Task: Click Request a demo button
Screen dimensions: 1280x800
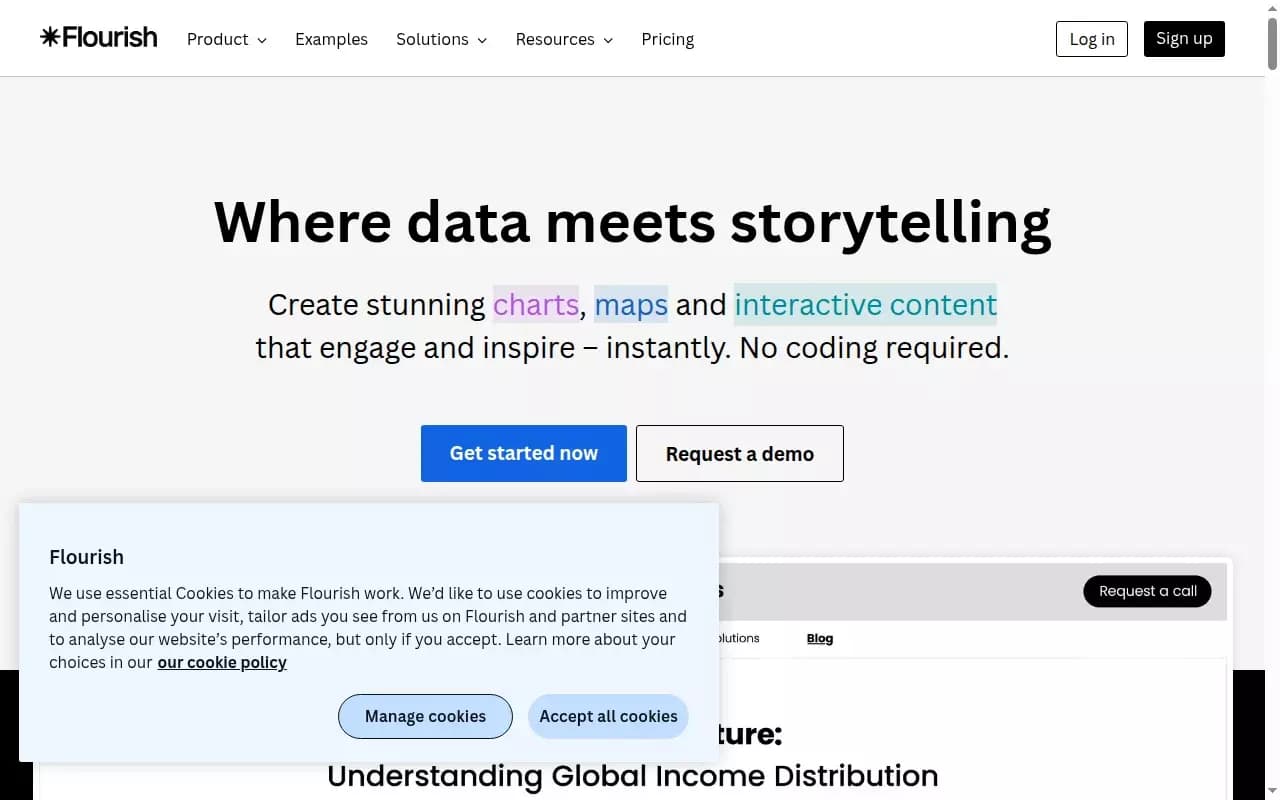Action: [x=740, y=453]
